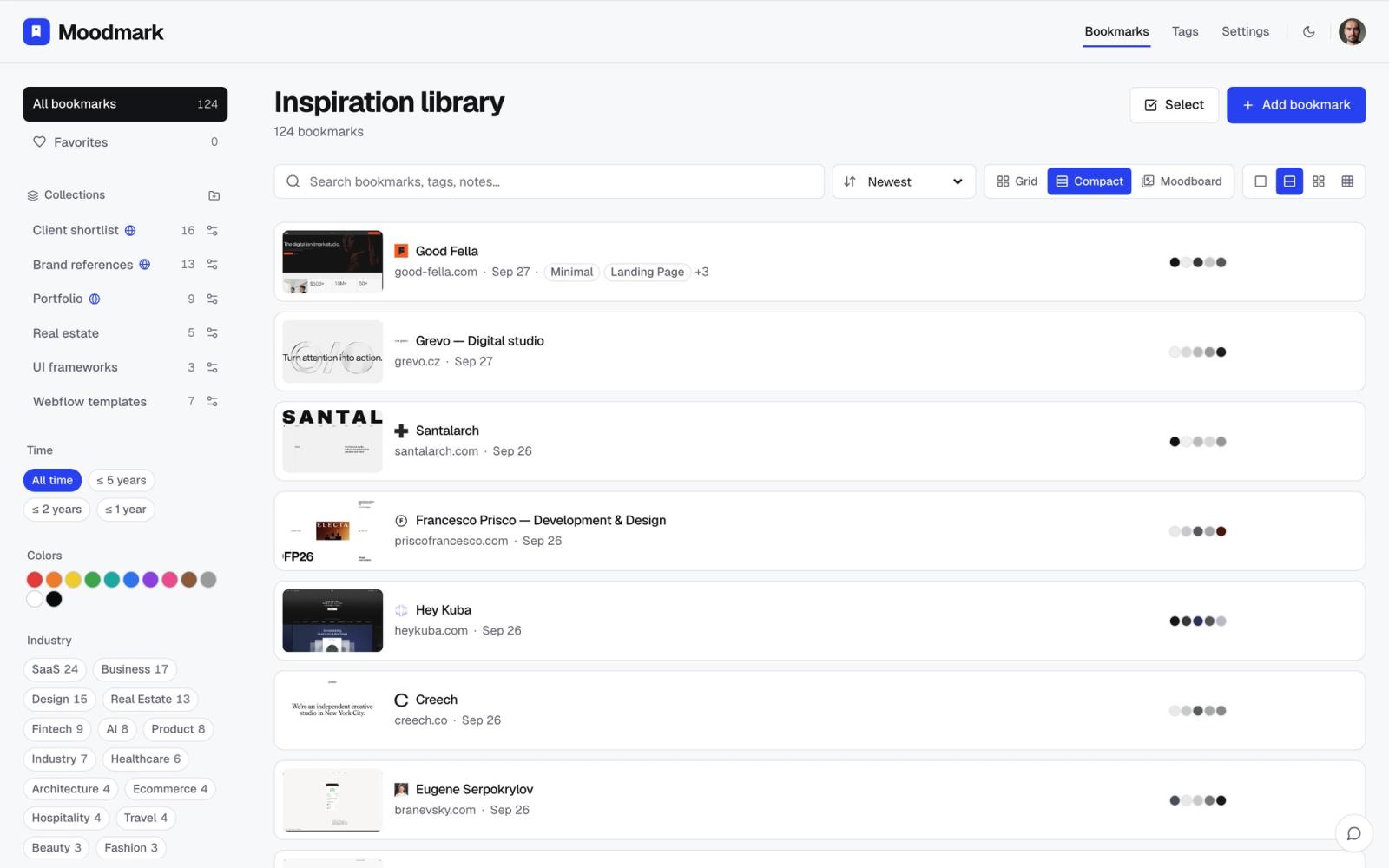Screen dimensions: 1389x868
Task: Filter by the red color swatch
Action: tap(35, 580)
